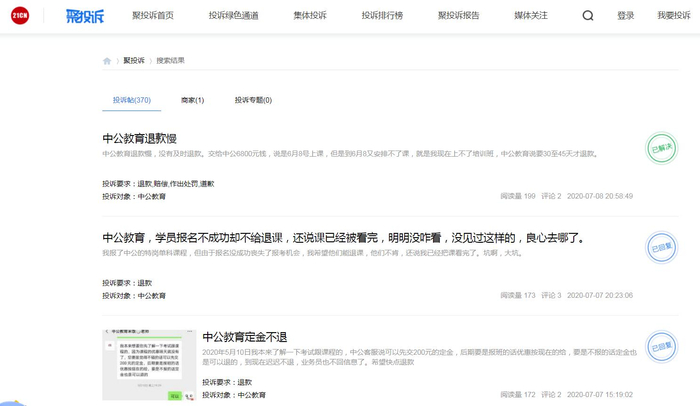The height and width of the screenshot is (406, 700).
Task: Open the 媒体关注 menu item
Action: 531,16
